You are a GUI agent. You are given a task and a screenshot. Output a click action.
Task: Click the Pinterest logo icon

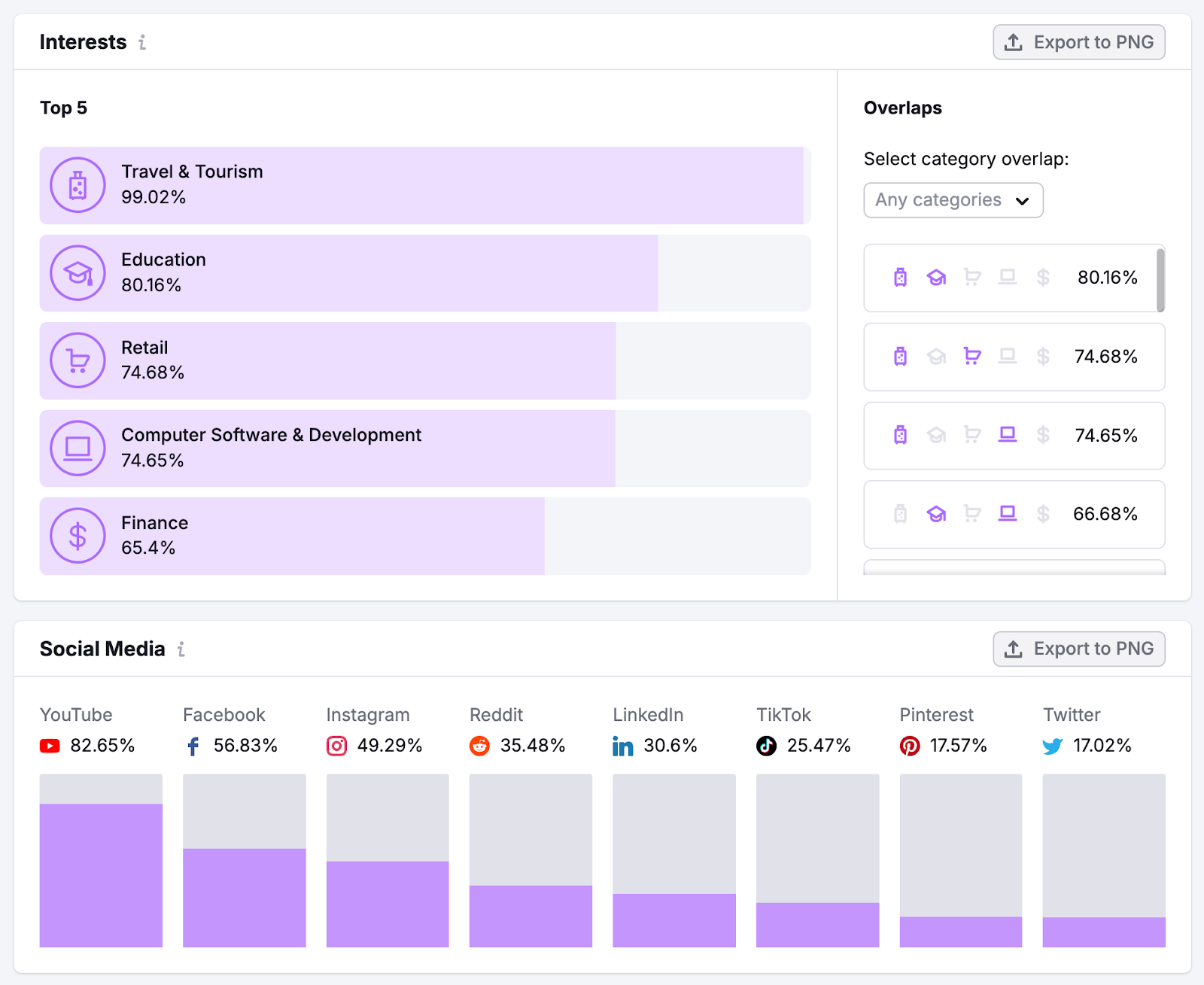(x=910, y=746)
